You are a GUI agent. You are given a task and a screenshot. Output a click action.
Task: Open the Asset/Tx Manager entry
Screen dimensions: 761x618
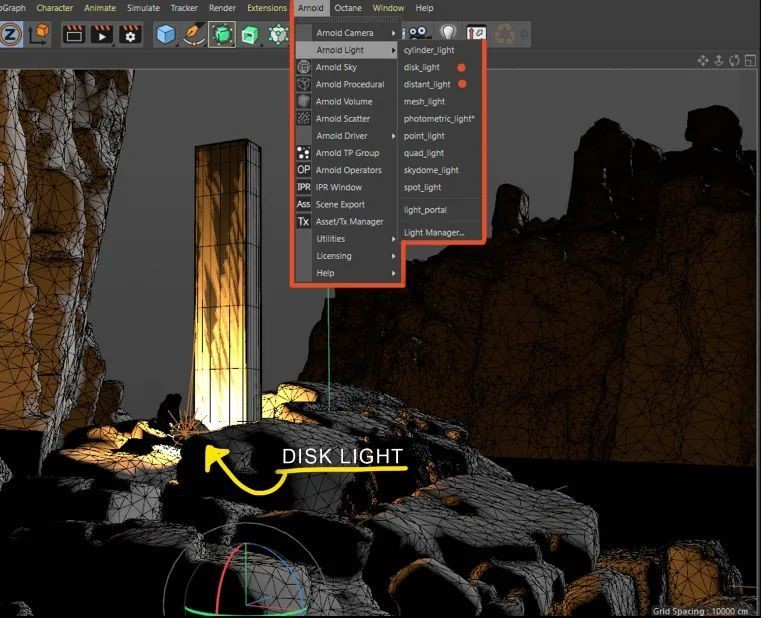pyautogui.click(x=347, y=221)
